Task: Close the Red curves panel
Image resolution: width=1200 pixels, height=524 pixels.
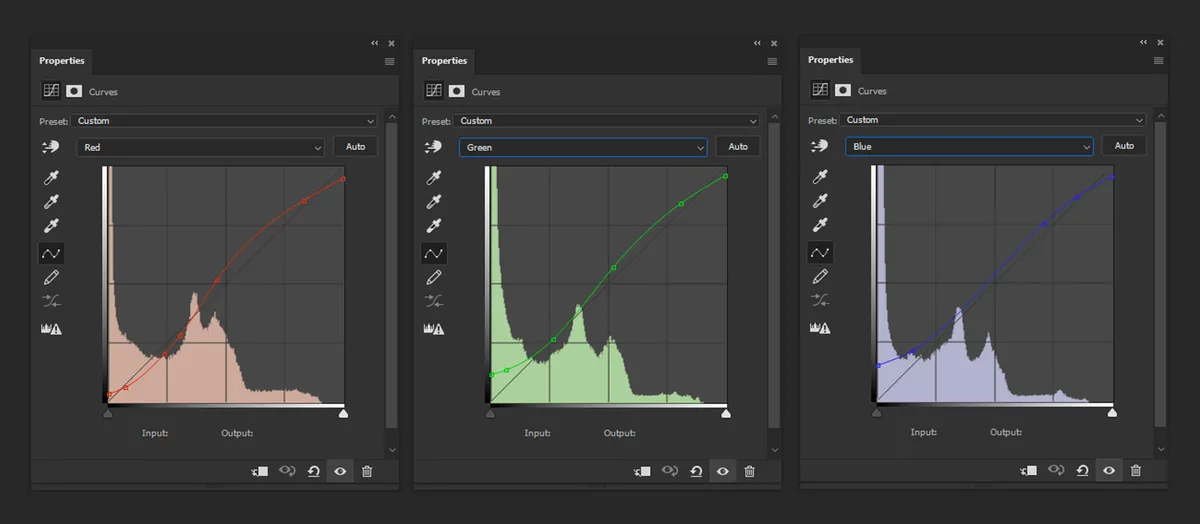Action: click(391, 43)
